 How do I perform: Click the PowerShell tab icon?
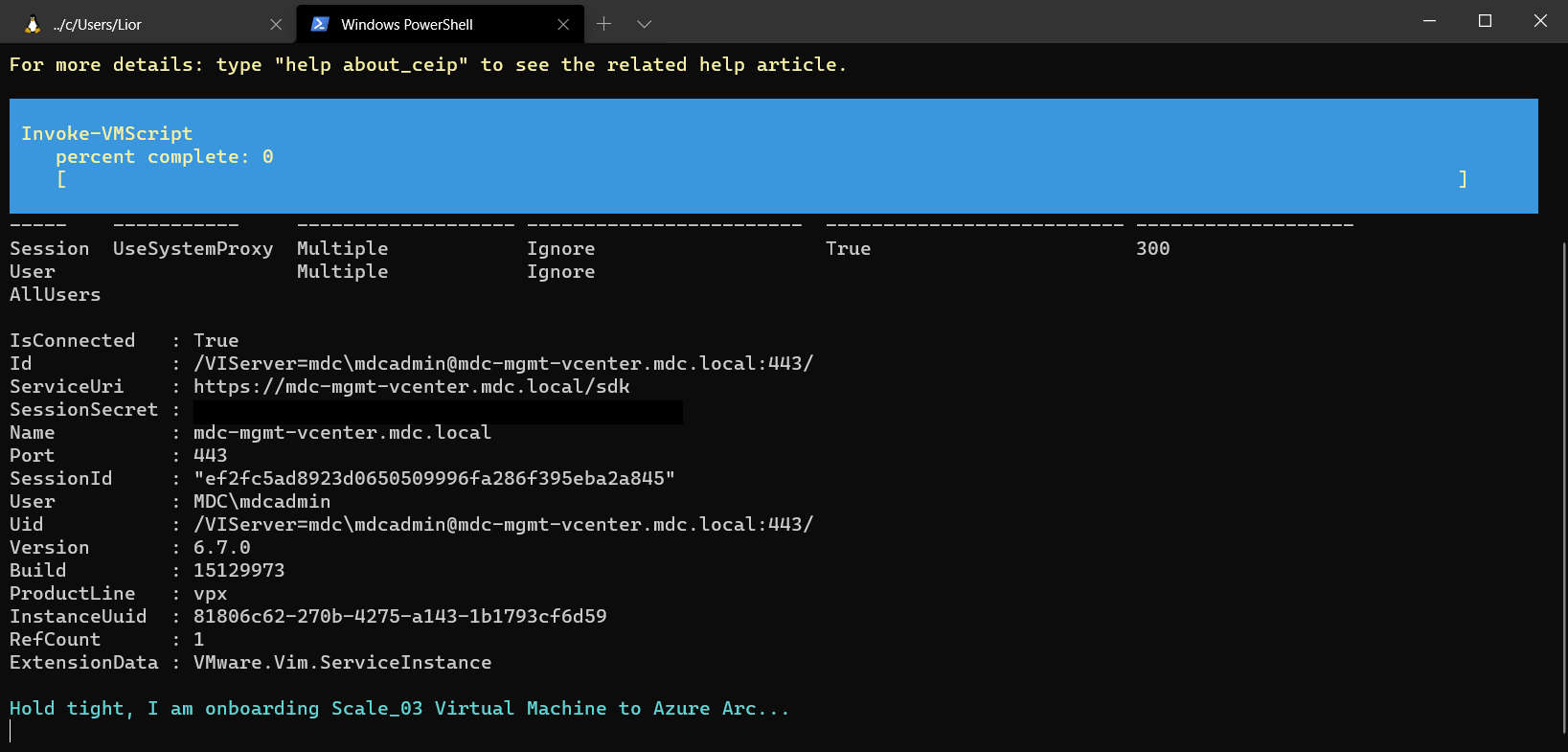point(321,24)
